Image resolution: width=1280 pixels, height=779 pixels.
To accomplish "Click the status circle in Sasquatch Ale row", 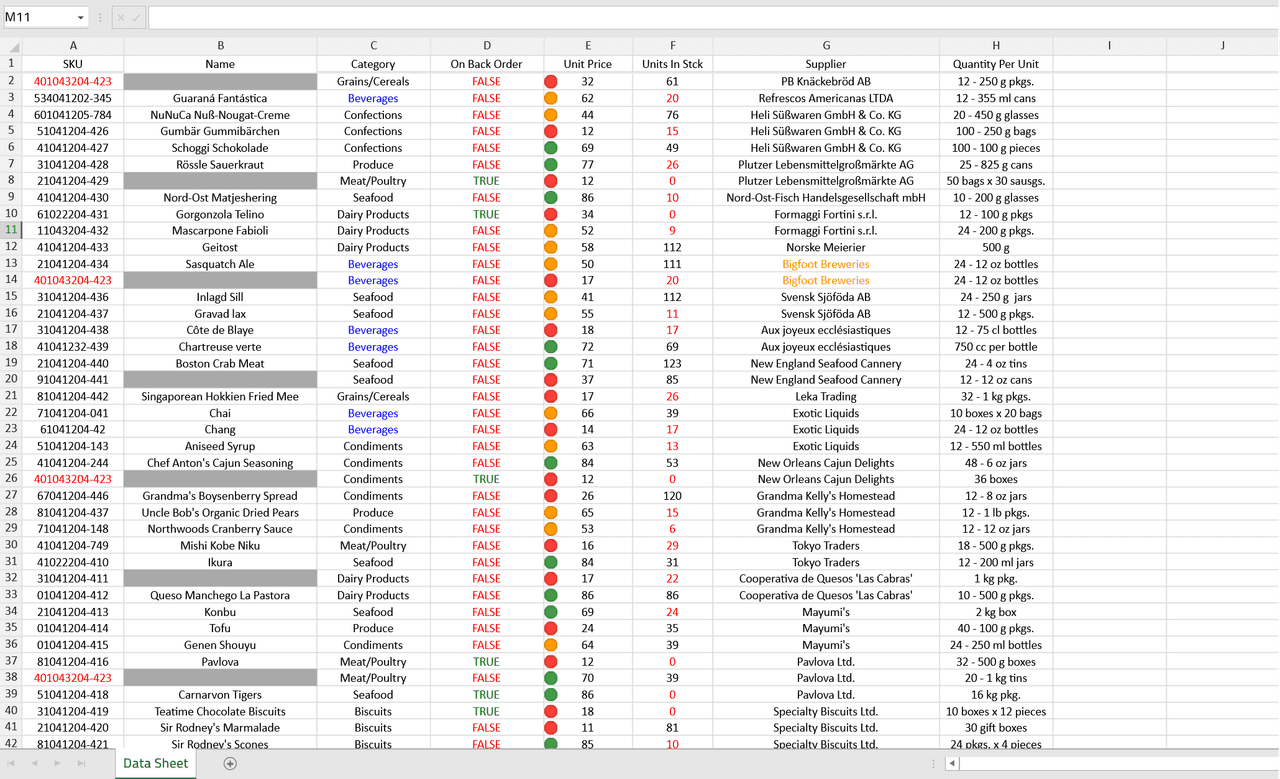I will point(551,264).
